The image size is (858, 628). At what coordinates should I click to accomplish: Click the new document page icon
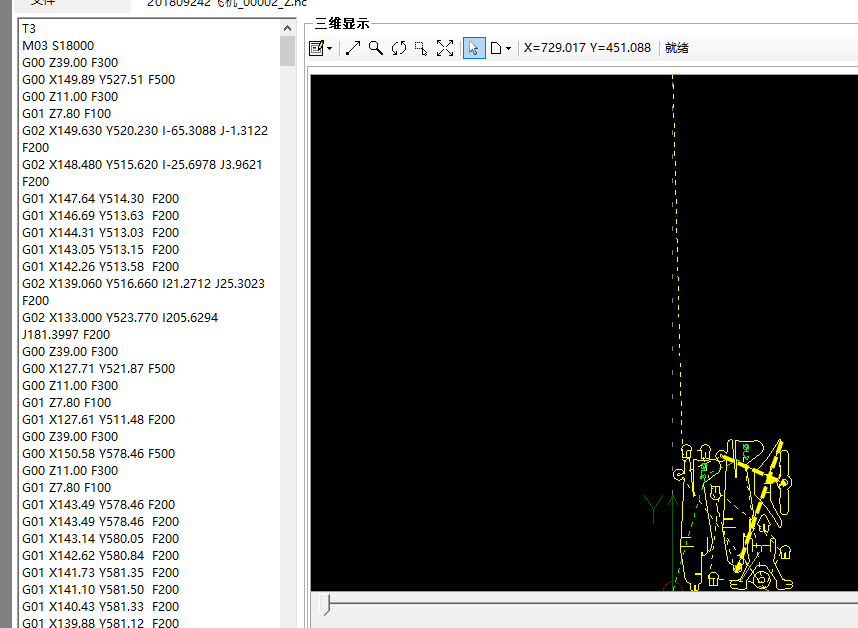[497, 47]
